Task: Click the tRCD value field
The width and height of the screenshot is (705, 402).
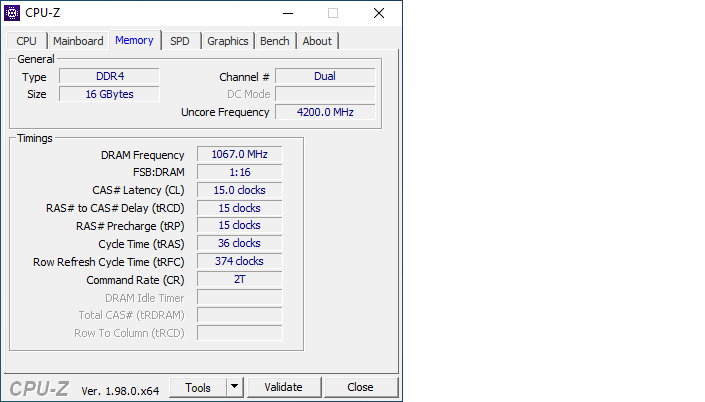Action: click(x=240, y=208)
